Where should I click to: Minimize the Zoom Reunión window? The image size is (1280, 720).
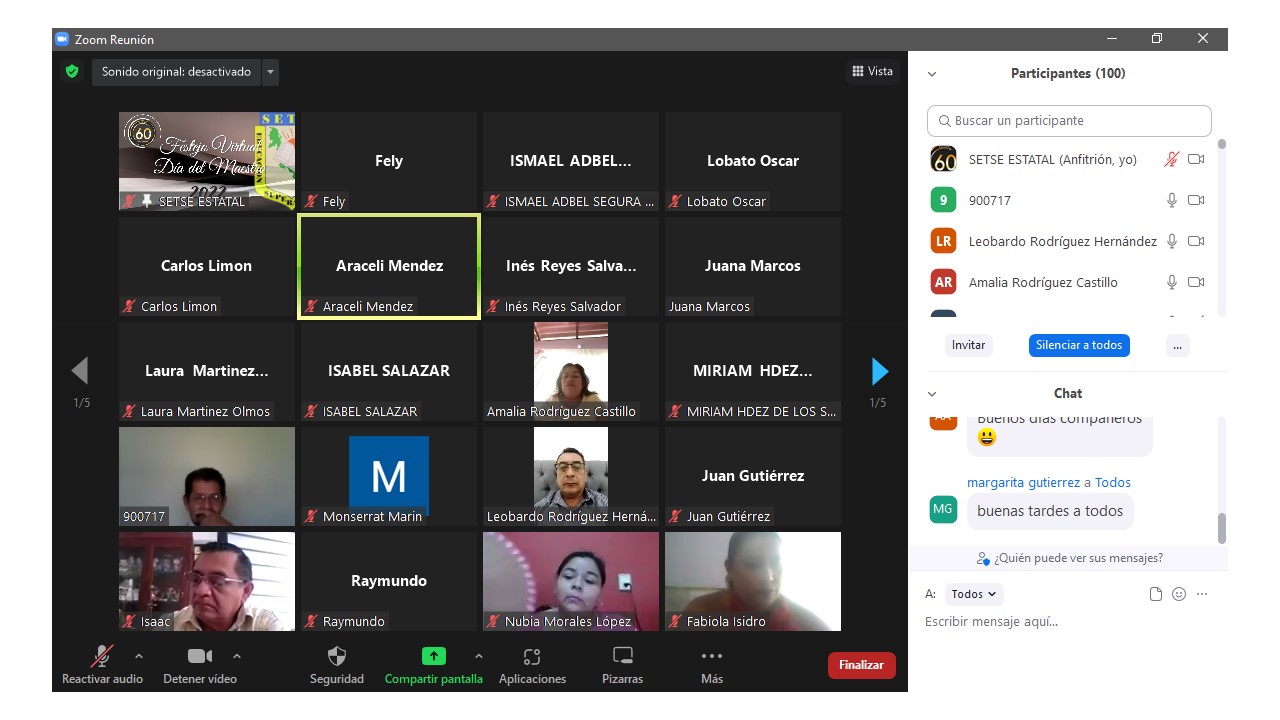coord(1112,39)
